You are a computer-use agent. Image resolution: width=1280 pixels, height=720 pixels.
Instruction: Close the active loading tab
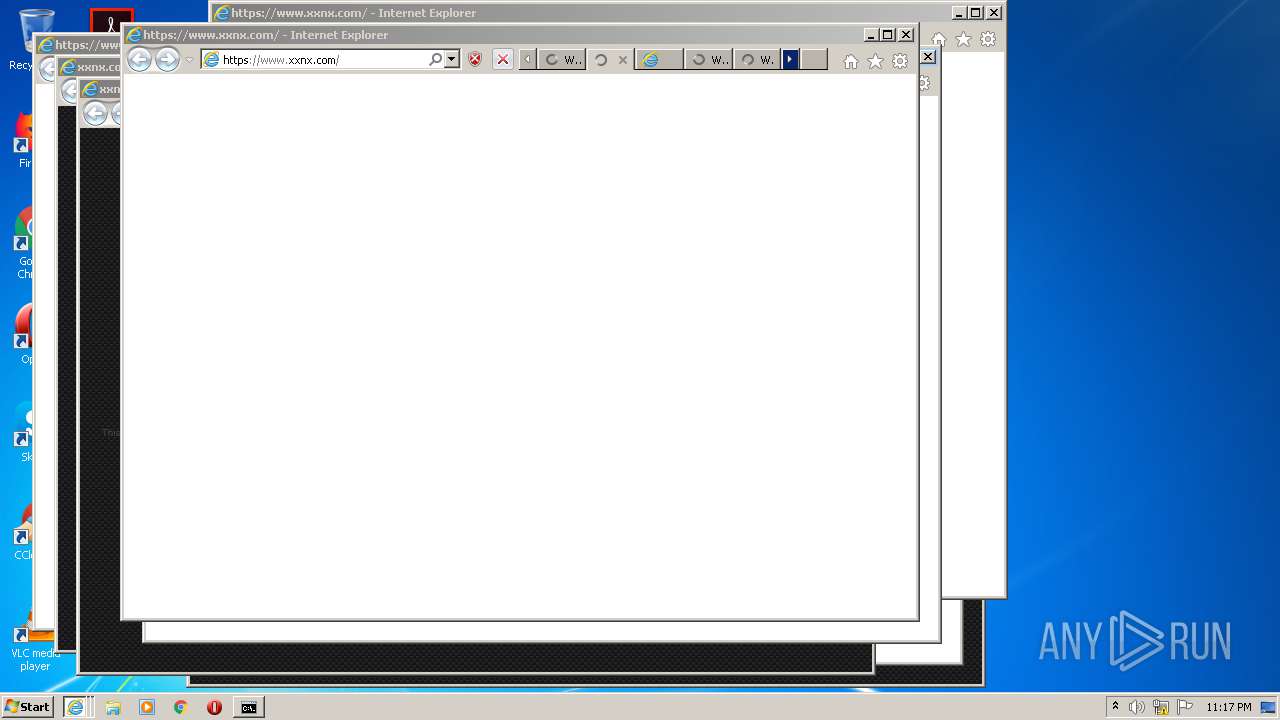pos(623,60)
